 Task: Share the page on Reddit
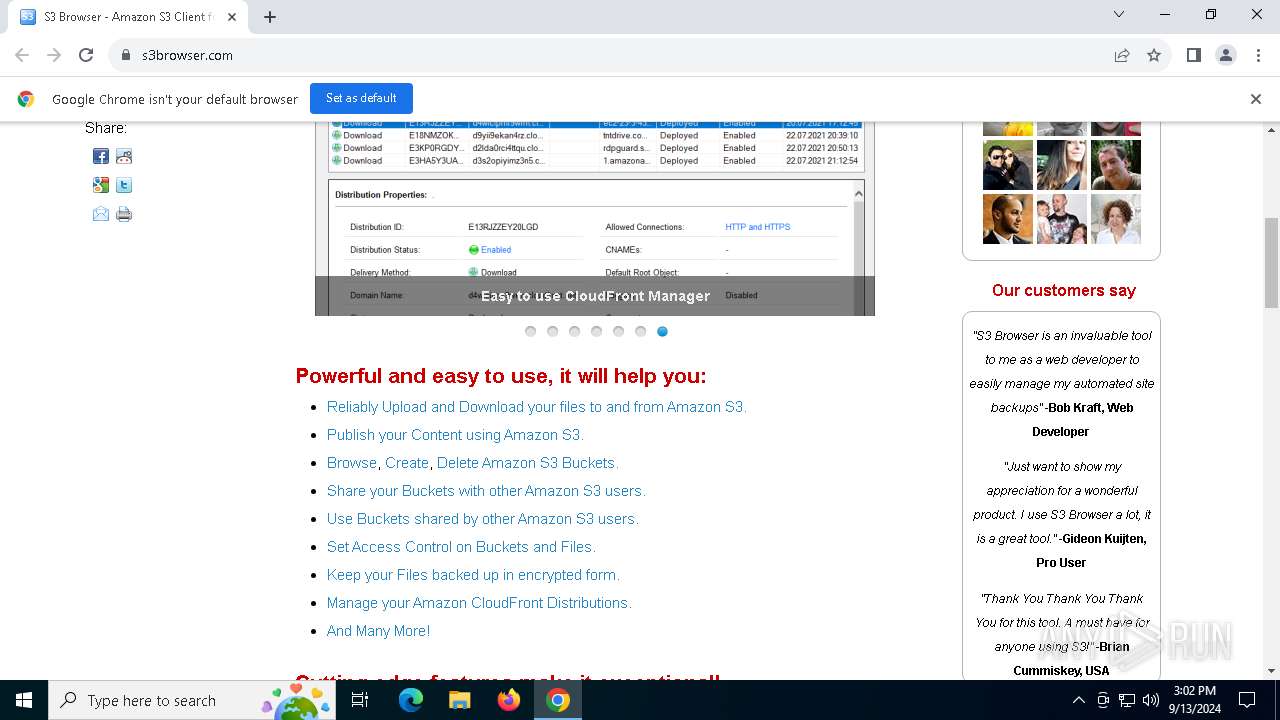click(124, 156)
